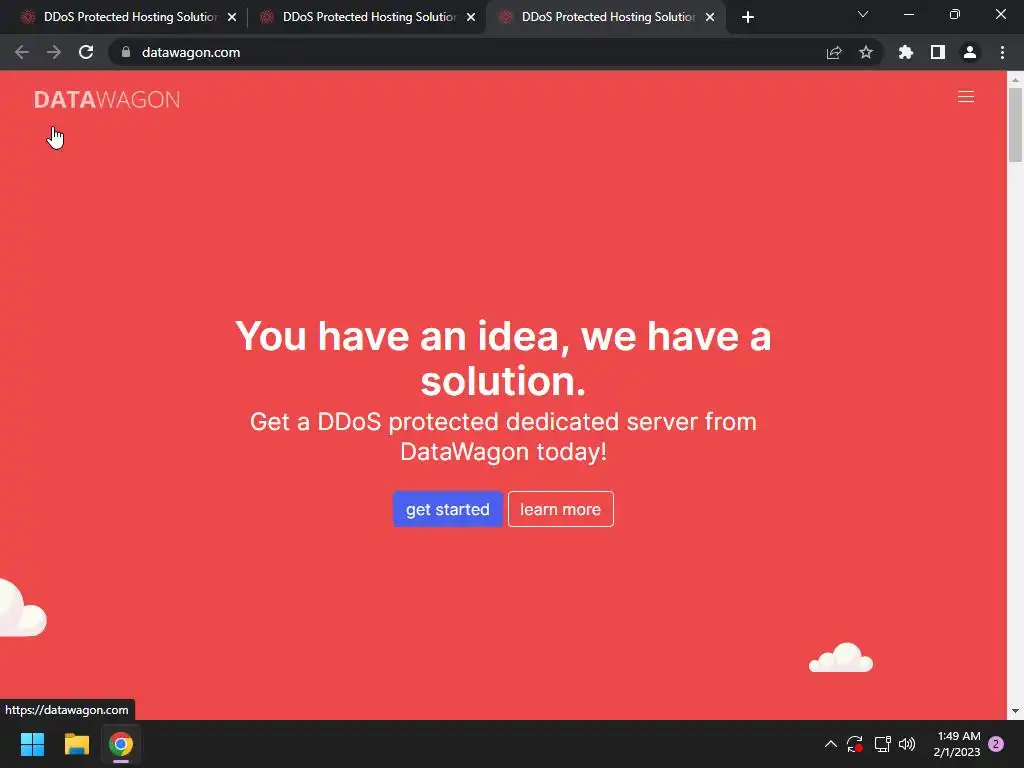The height and width of the screenshot is (768, 1024).
Task: Click the blue get started button
Action: click(447, 509)
